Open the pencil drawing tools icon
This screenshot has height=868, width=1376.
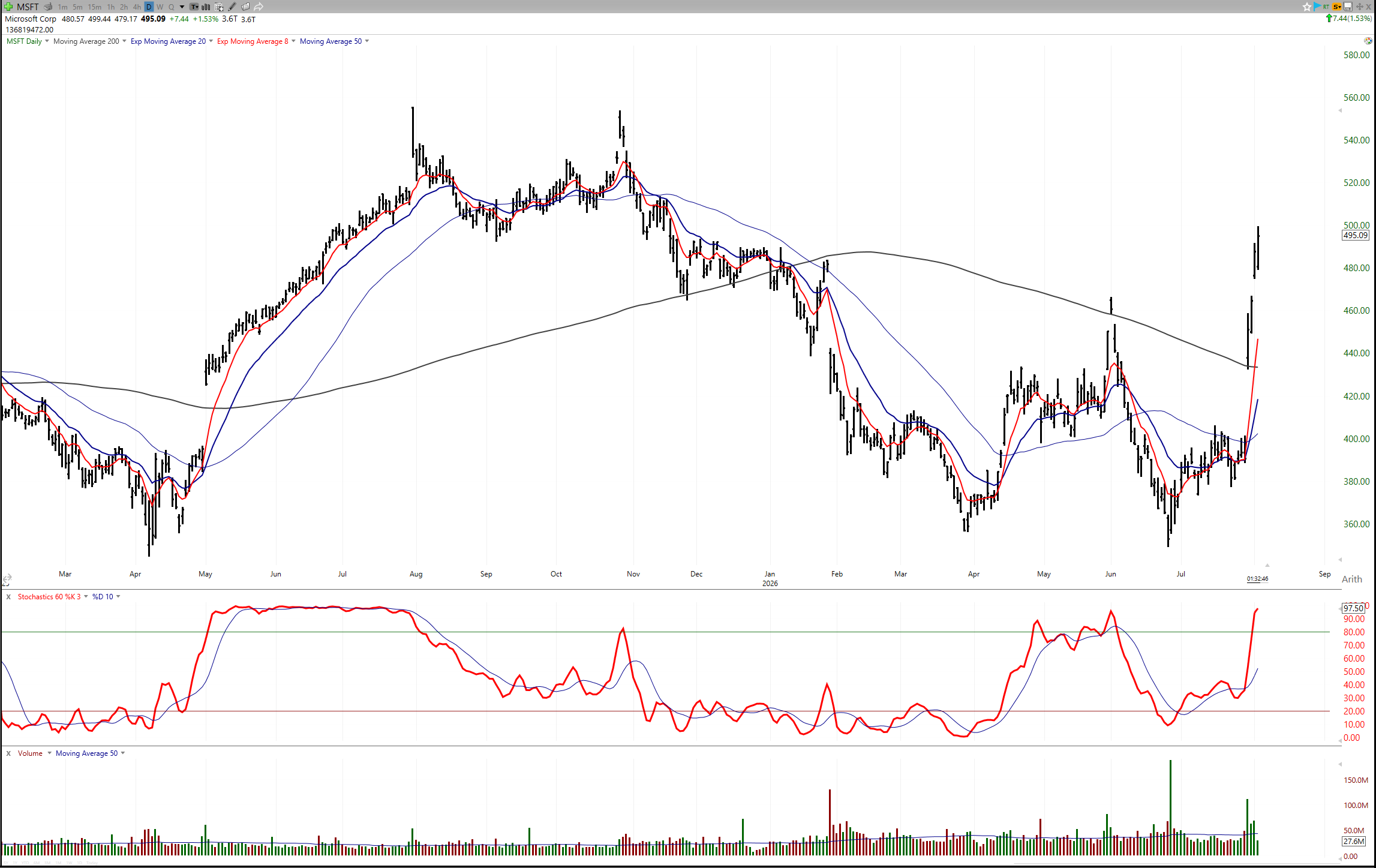[x=232, y=7]
